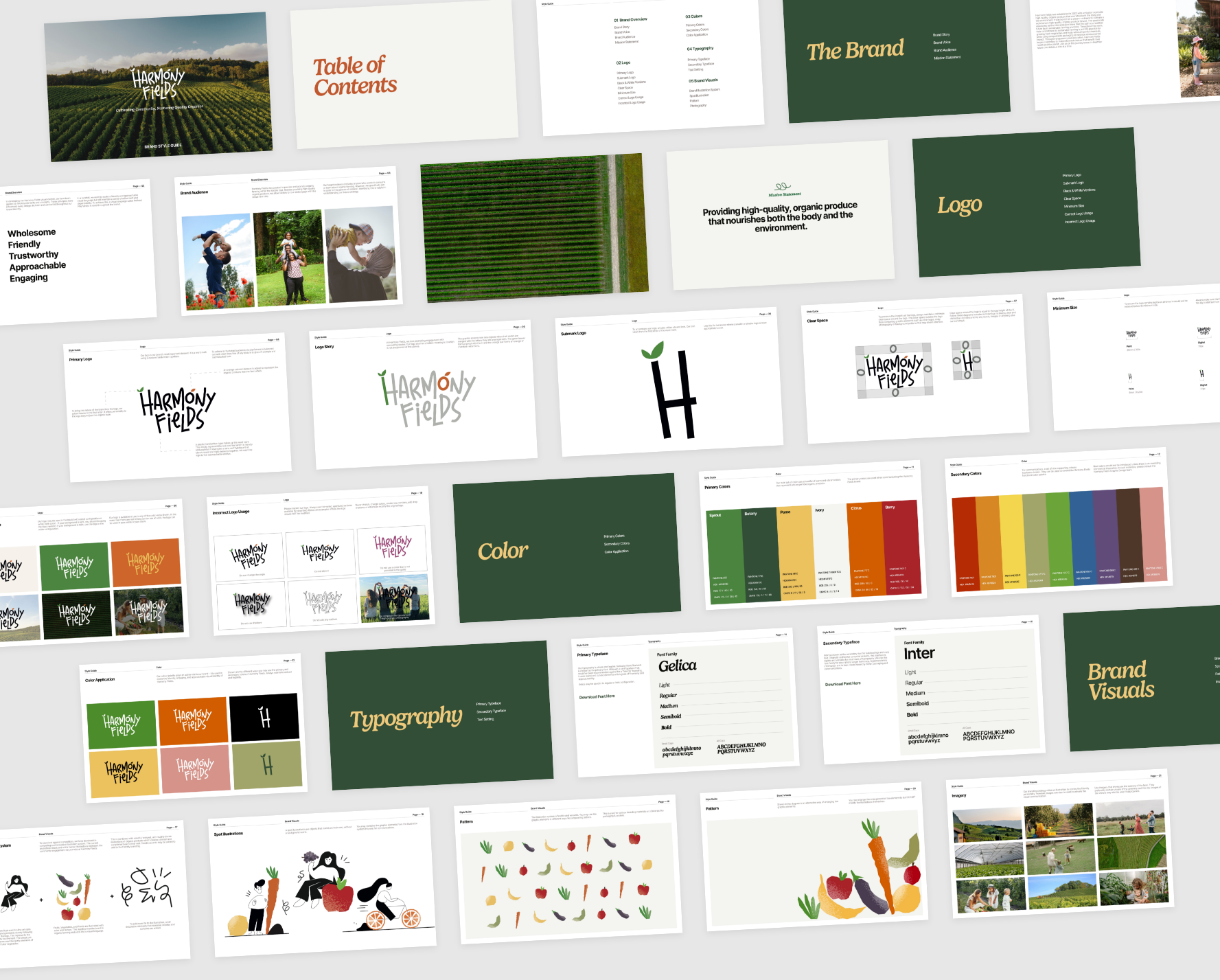The height and width of the screenshot is (980, 1220).
Task: Click the black tile with white H in Color Application
Action: coord(265,717)
